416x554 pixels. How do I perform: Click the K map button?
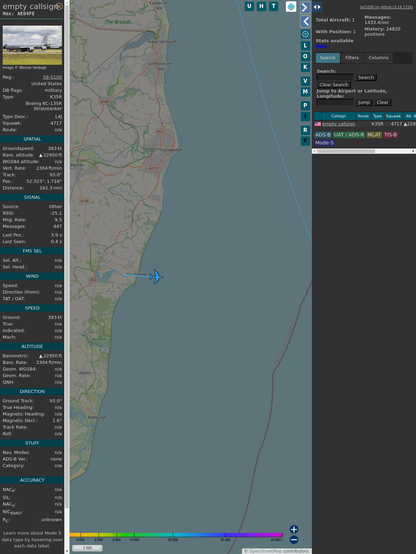point(305,67)
